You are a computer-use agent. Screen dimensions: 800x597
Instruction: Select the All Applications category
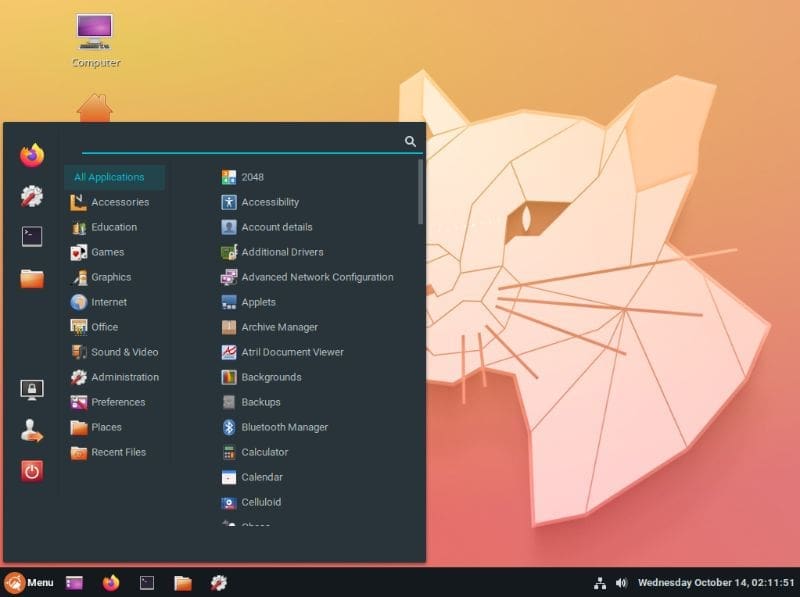tap(115, 177)
